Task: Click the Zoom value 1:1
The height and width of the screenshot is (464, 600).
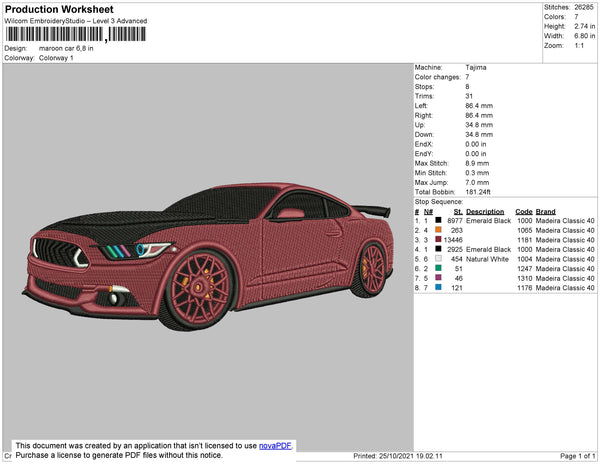Action: point(579,46)
